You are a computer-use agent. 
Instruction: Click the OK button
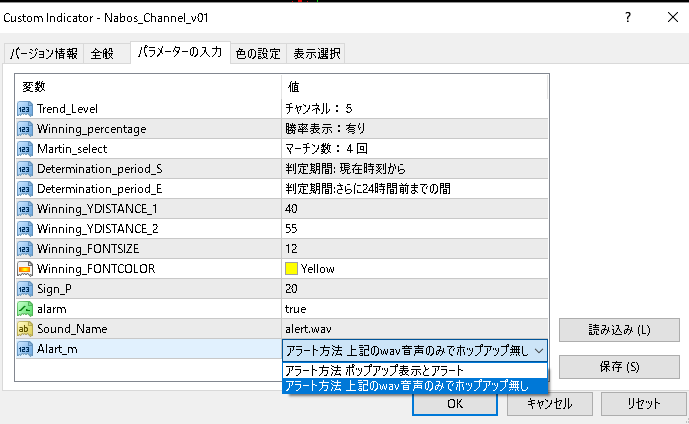(x=455, y=404)
